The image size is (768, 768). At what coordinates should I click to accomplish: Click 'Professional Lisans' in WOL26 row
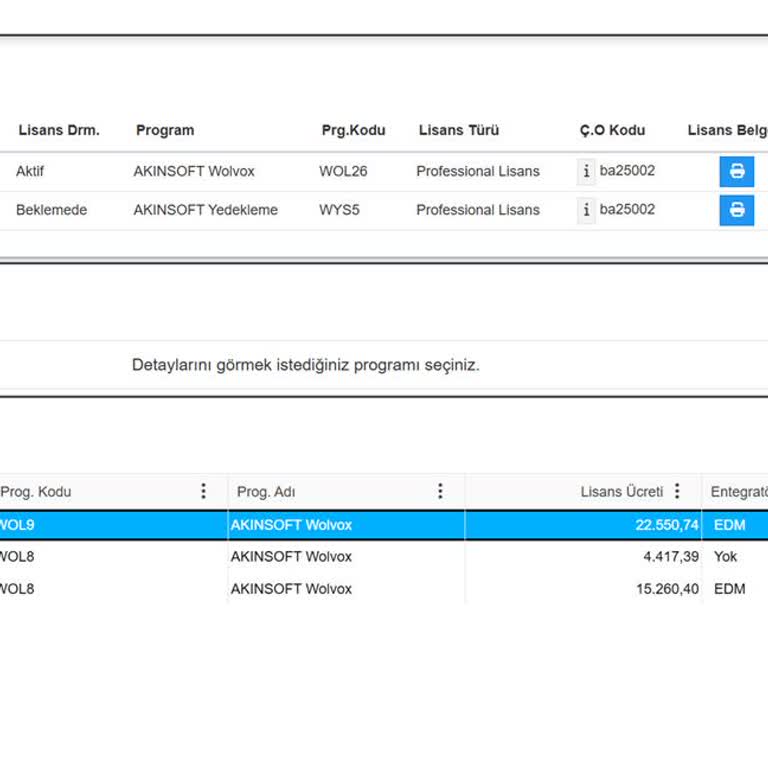tap(478, 171)
